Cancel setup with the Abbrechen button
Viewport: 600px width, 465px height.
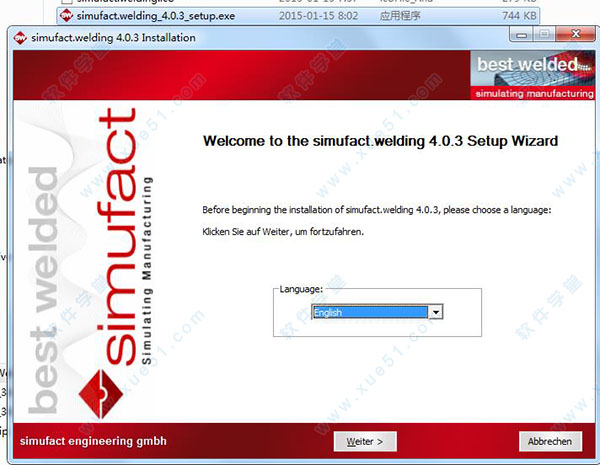point(550,441)
